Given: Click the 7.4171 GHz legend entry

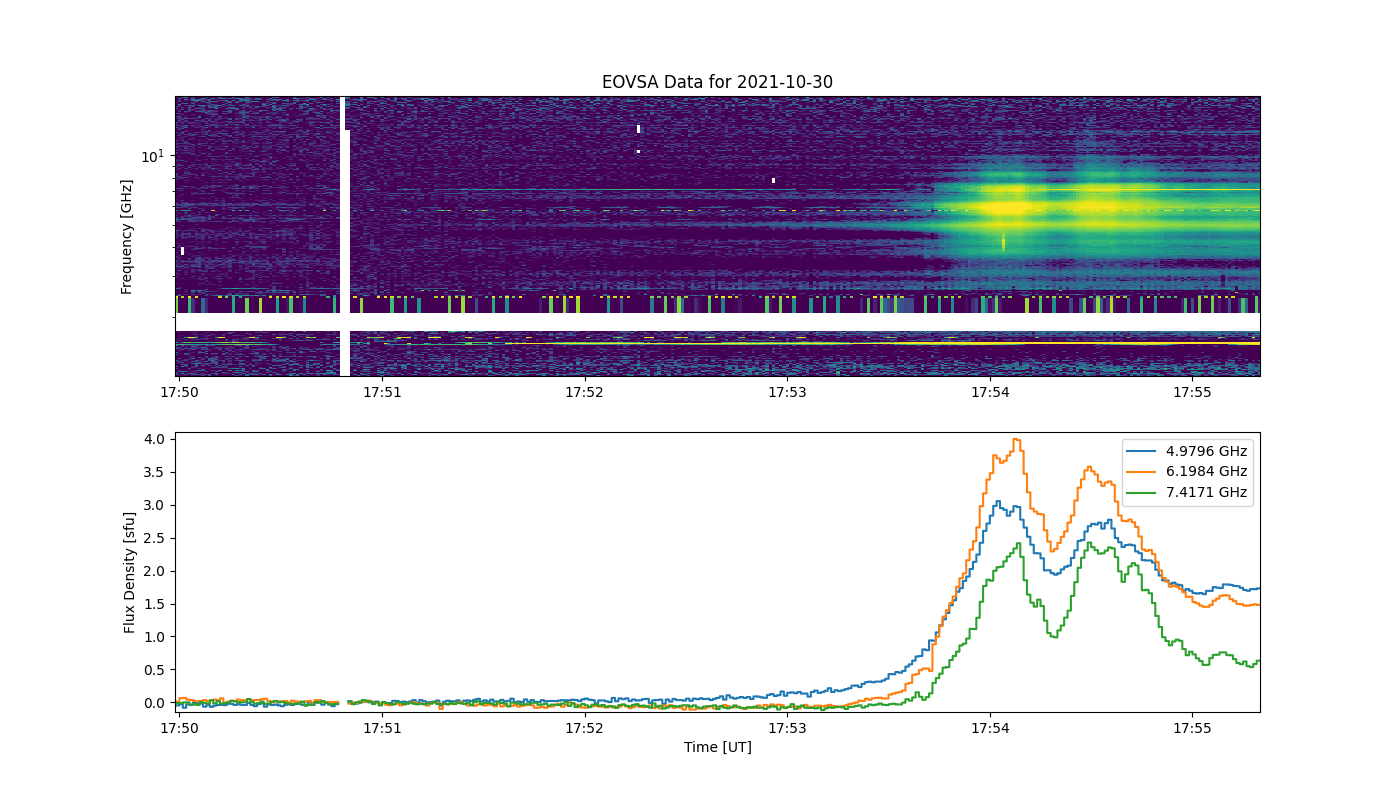Looking at the screenshot, I should point(1187,493).
